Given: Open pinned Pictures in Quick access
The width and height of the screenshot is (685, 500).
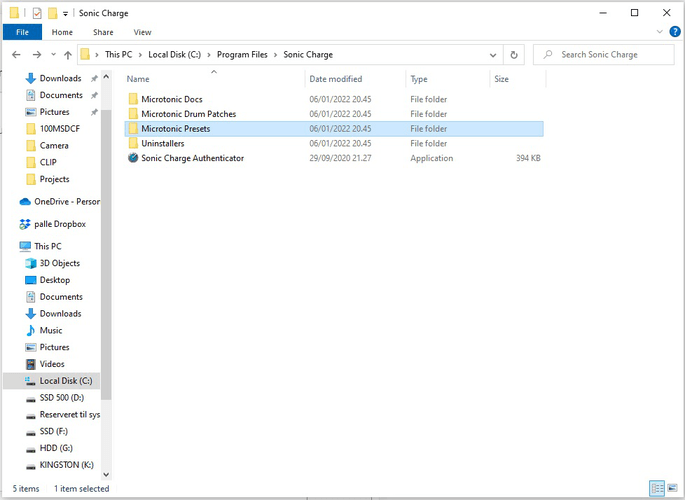Looking at the screenshot, I should [54, 112].
